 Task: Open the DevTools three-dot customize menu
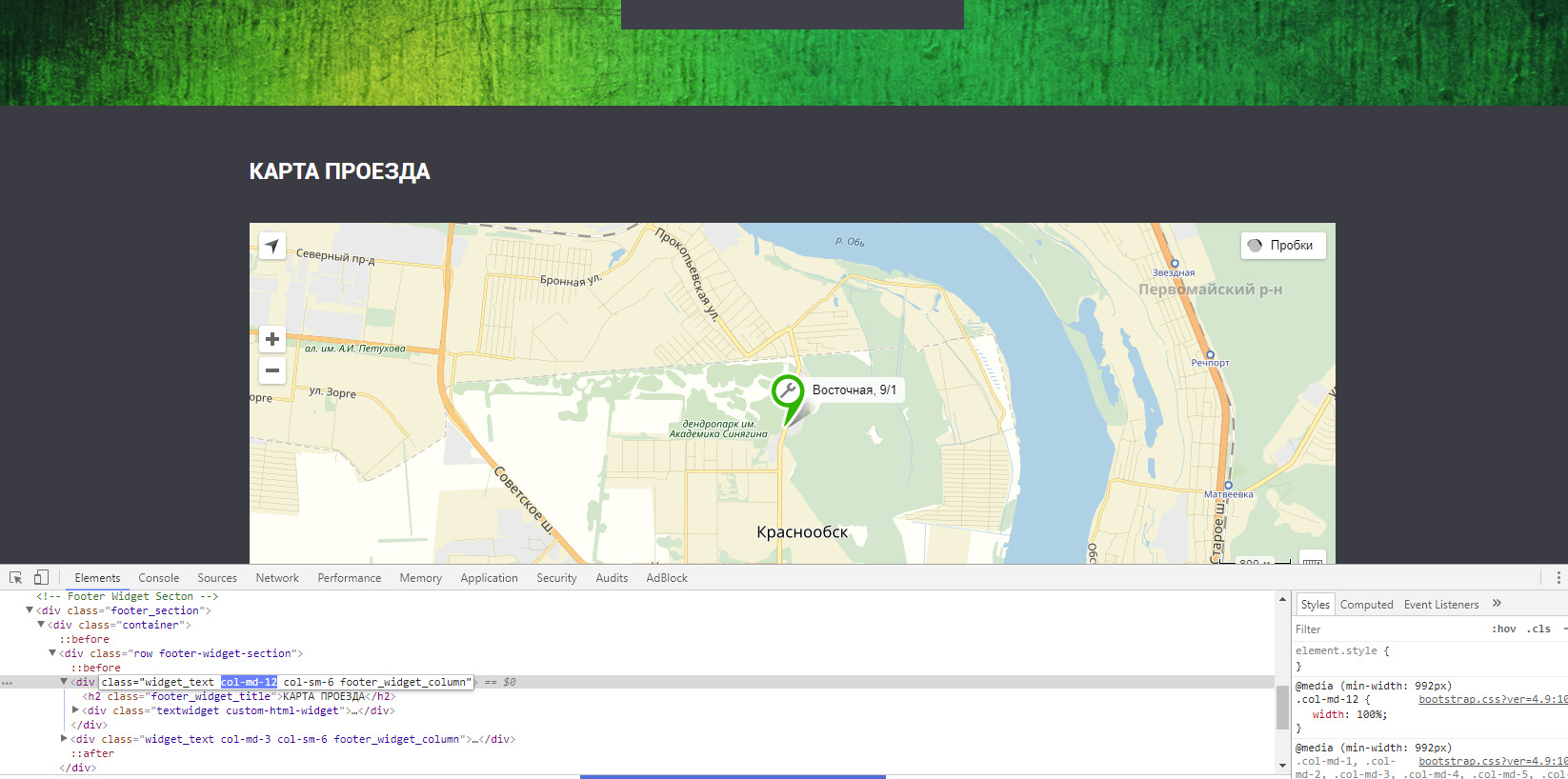(x=1558, y=578)
